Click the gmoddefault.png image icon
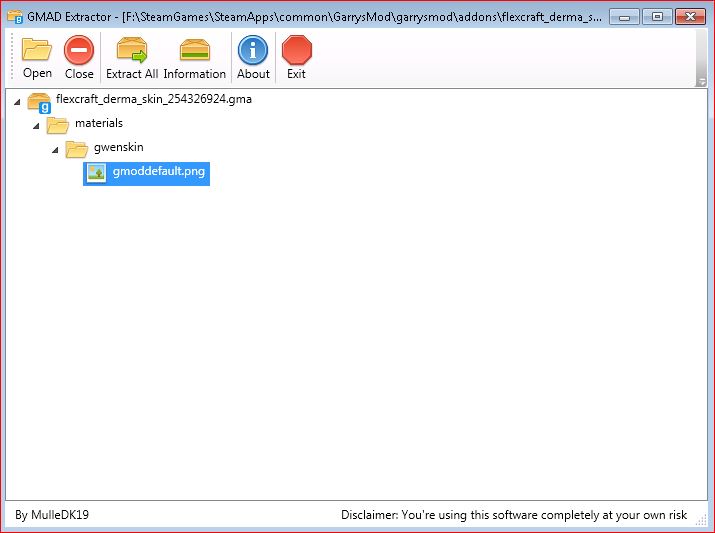This screenshot has height=533, width=715. point(96,173)
